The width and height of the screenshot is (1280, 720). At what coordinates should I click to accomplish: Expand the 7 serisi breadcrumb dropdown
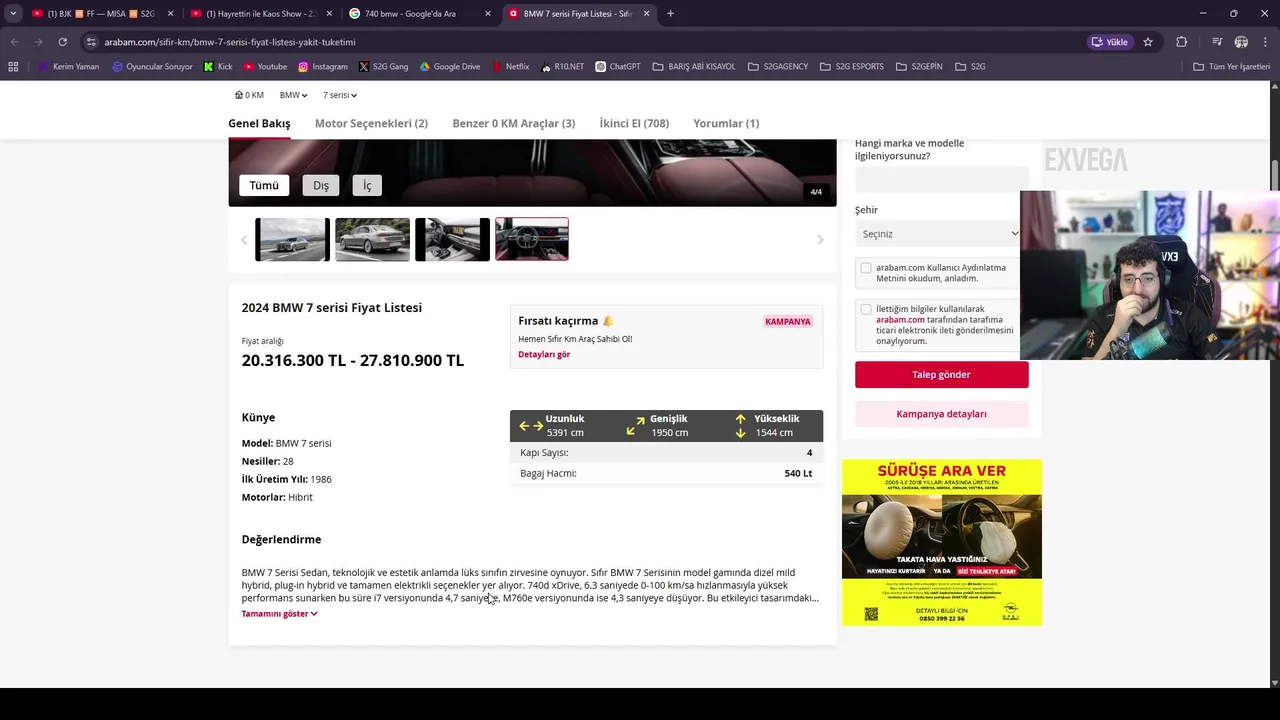339,95
